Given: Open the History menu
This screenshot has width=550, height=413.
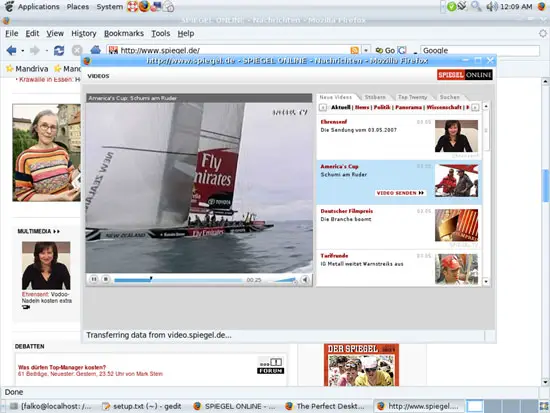Looking at the screenshot, I should pyautogui.click(x=84, y=33).
